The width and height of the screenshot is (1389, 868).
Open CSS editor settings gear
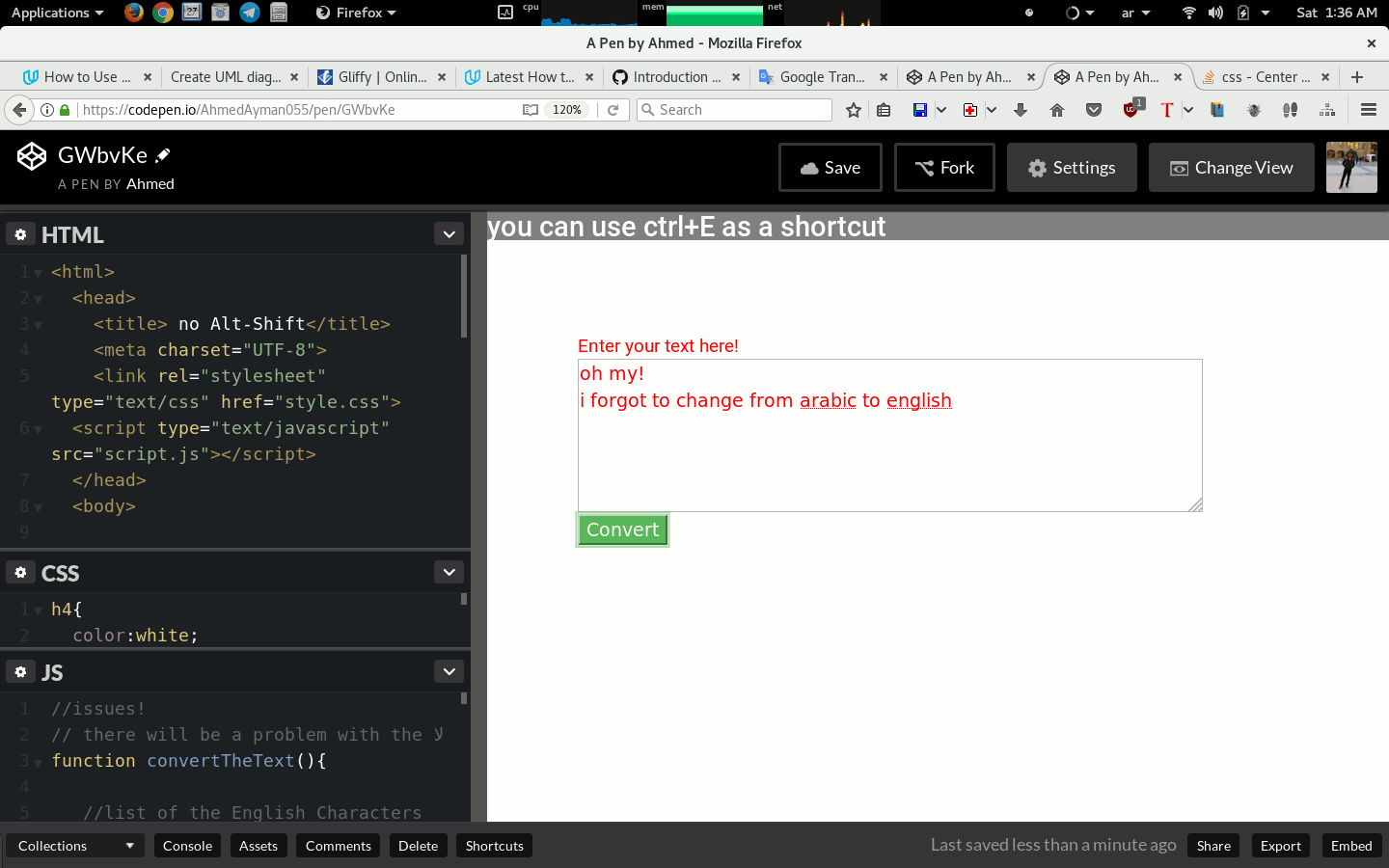(x=20, y=573)
